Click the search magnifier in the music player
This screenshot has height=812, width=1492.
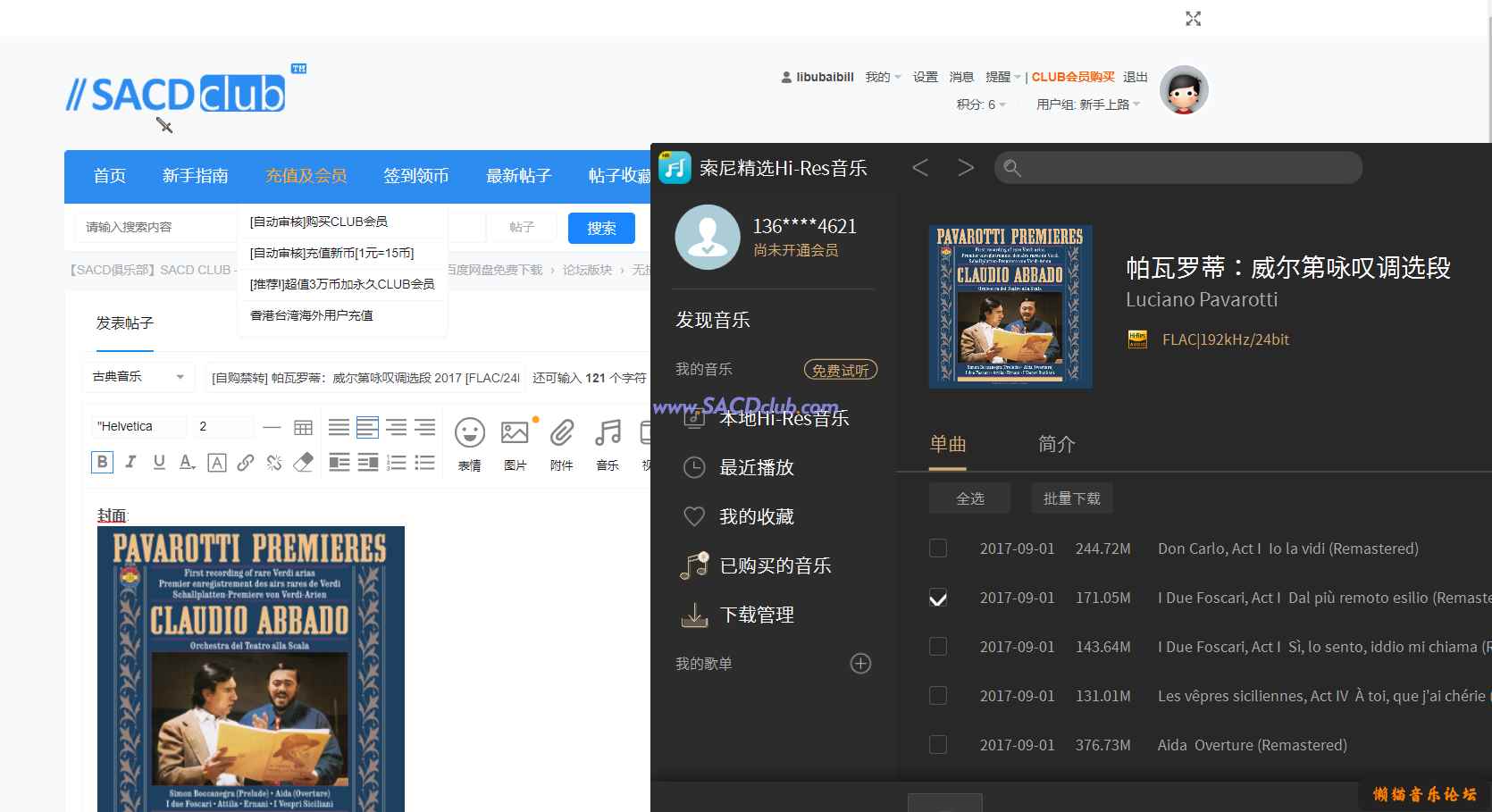tap(1011, 167)
